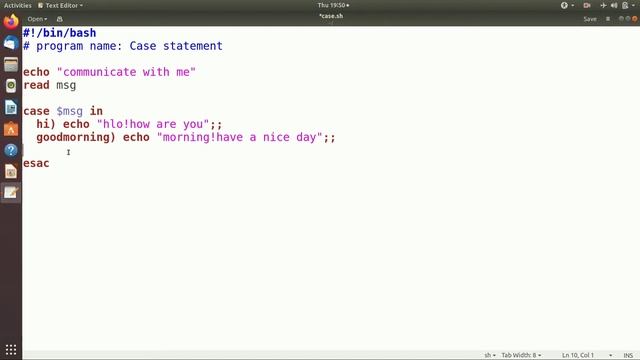Viewport: 640px width, 360px height.
Task: Click the $msg variable in case line
Action: tap(70, 111)
